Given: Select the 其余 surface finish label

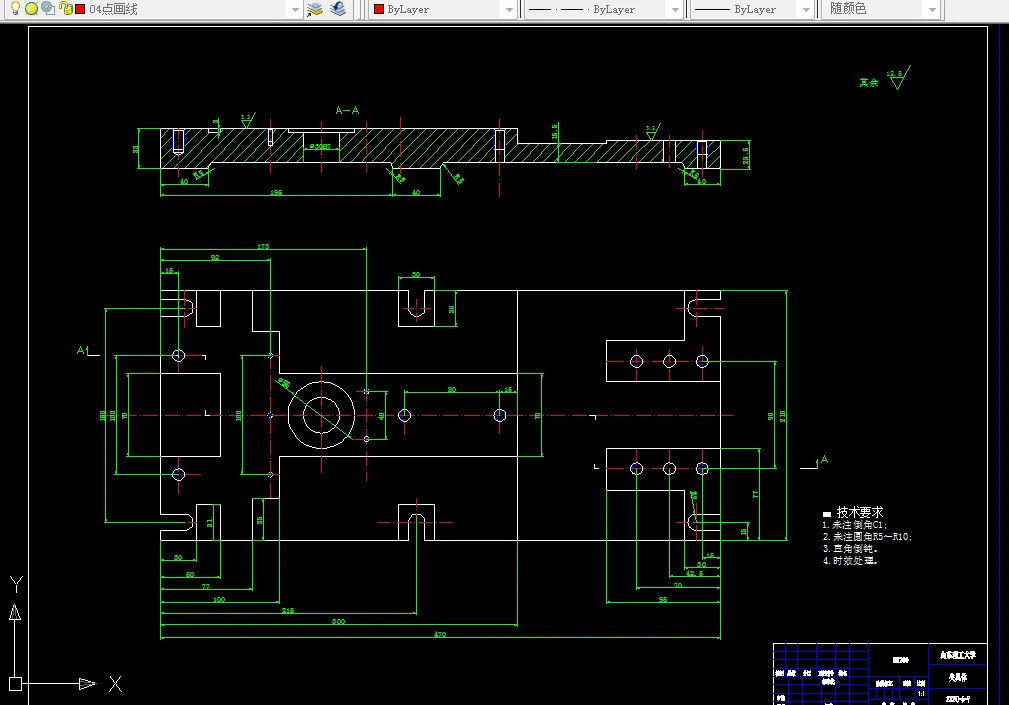Looking at the screenshot, I should [869, 82].
